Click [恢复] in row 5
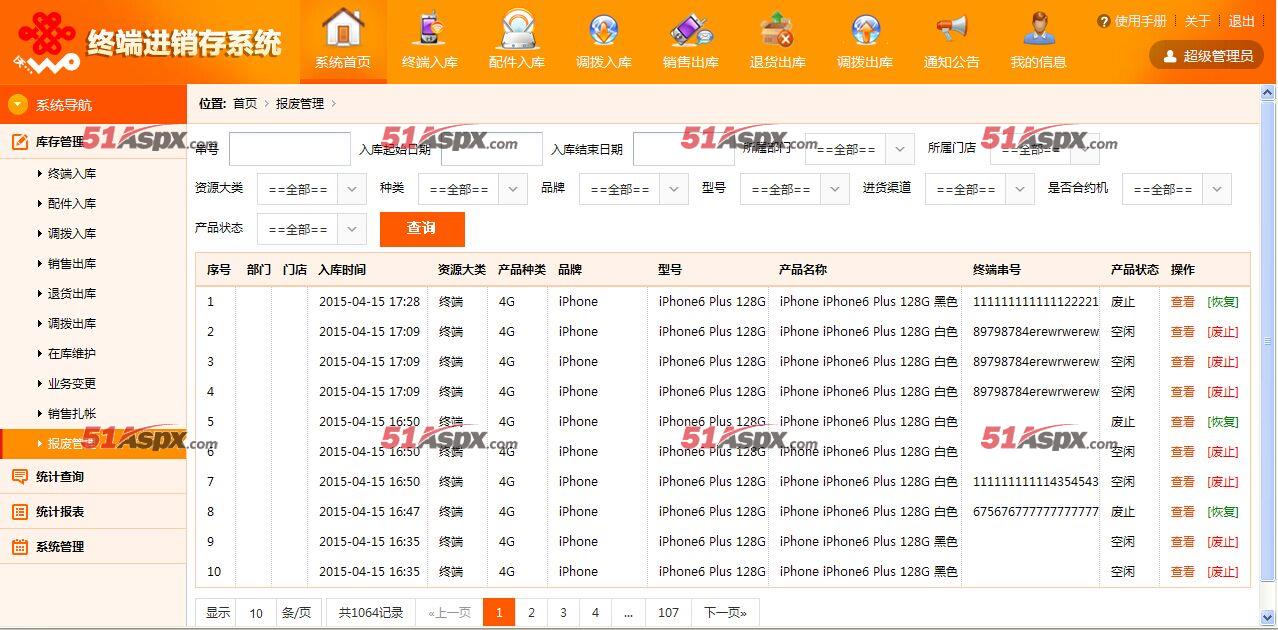Image resolution: width=1278 pixels, height=630 pixels. click(1223, 422)
